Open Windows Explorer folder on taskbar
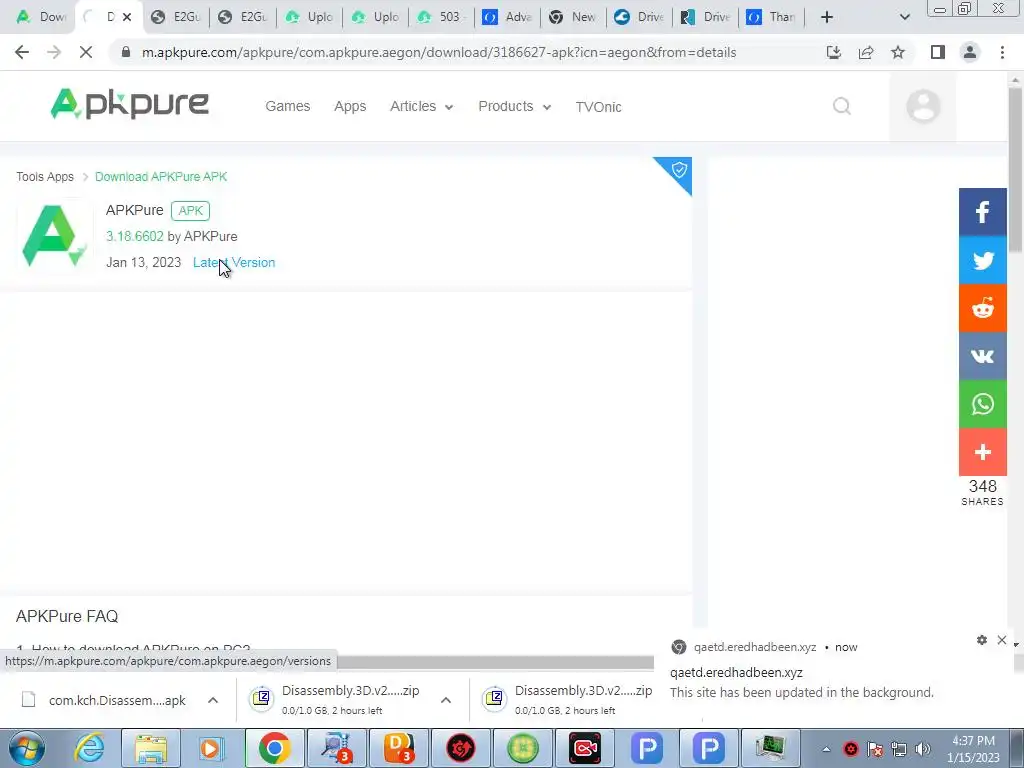Image resolution: width=1024 pixels, height=768 pixels. click(x=151, y=748)
